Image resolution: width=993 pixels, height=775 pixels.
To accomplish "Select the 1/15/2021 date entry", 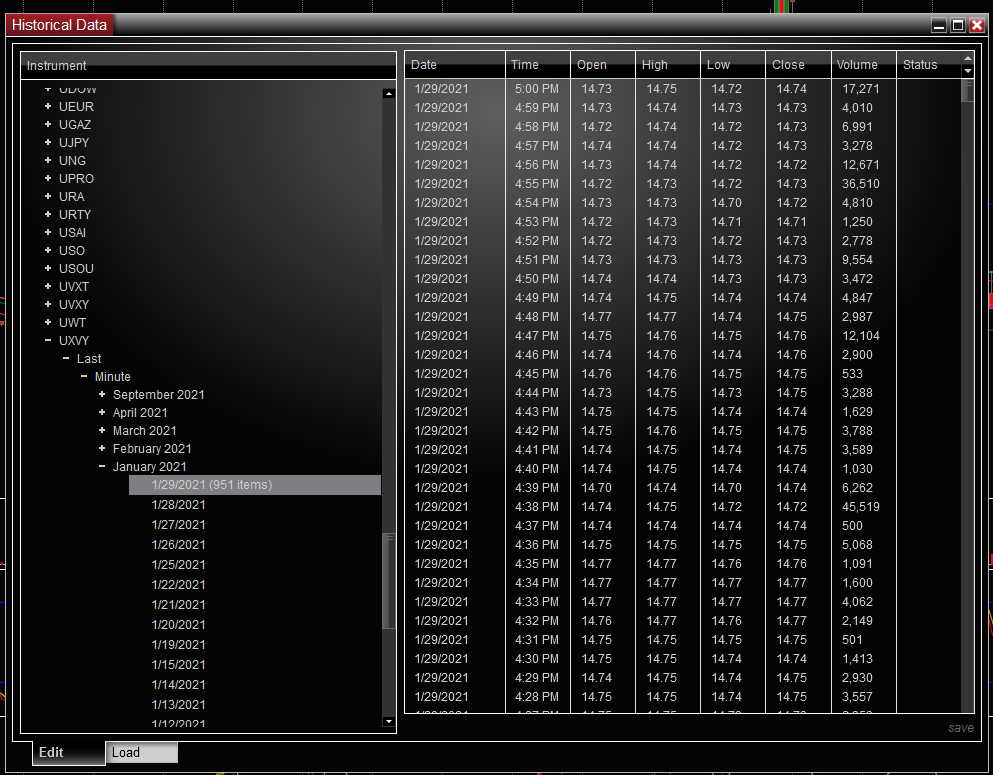I will coord(179,665).
